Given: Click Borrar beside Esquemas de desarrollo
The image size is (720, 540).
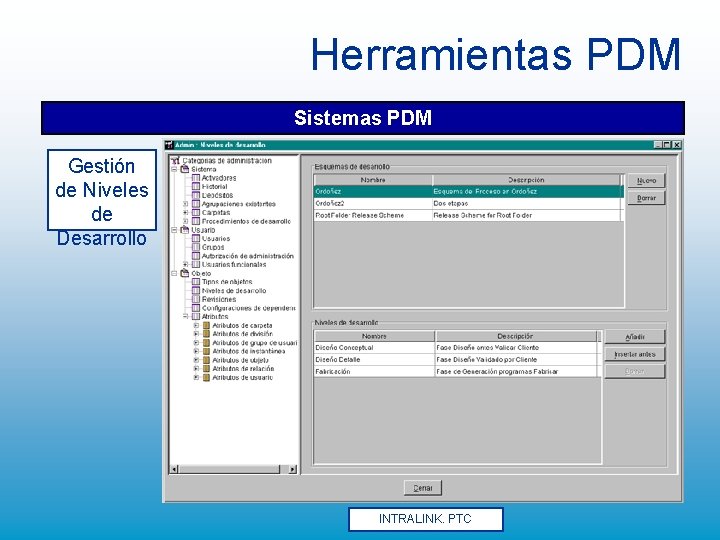Looking at the screenshot, I should tap(646, 198).
